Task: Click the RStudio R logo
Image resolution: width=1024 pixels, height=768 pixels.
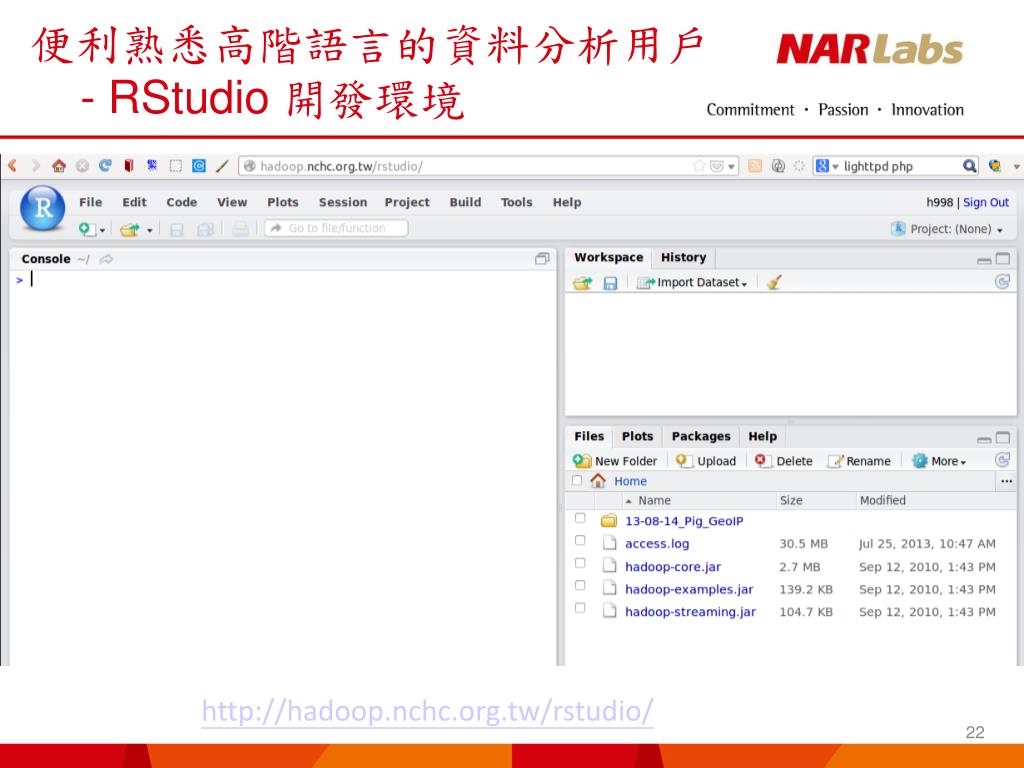Action: click(43, 208)
